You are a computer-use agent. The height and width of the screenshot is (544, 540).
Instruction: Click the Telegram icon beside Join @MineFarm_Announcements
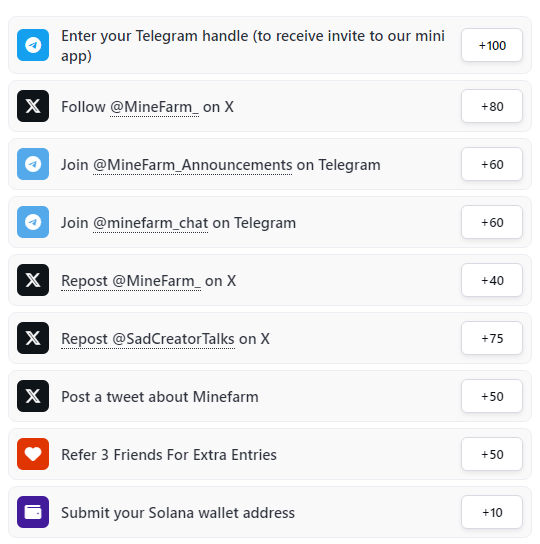click(x=33, y=164)
